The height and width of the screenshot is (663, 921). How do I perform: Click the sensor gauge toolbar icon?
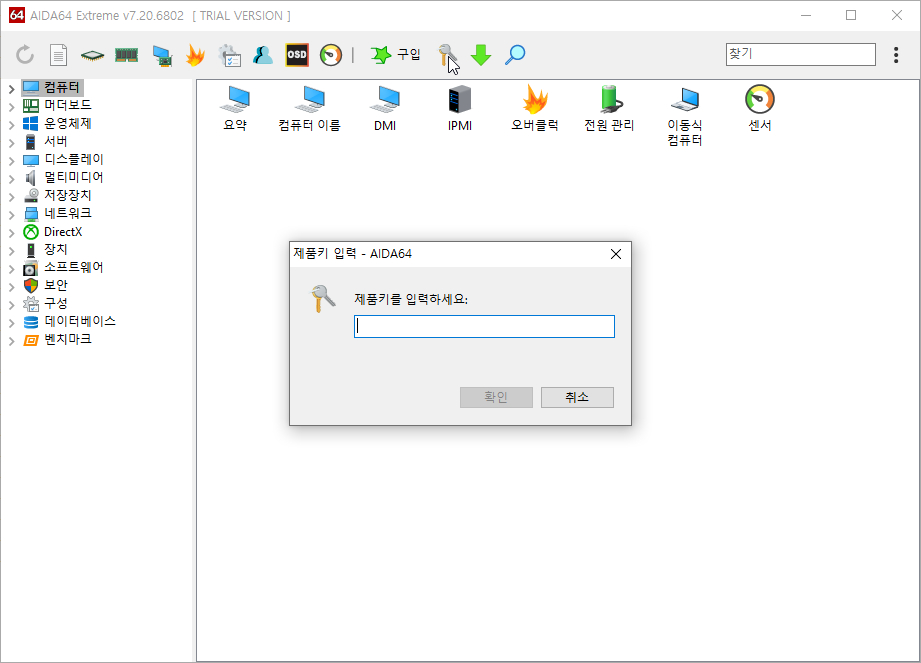pyautogui.click(x=331, y=55)
